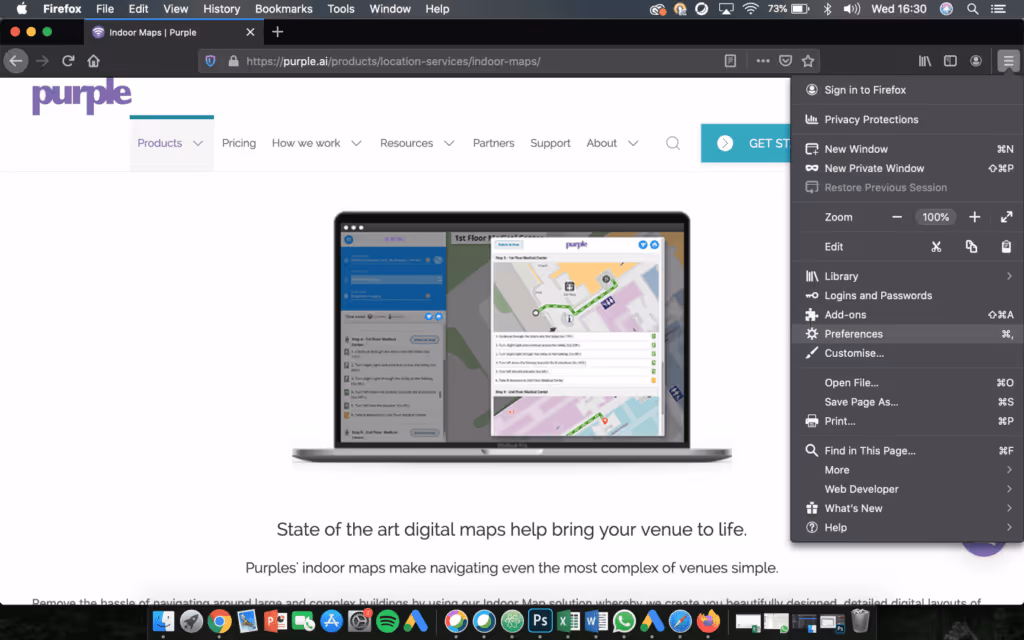Zoom out with the minus button

pos(897,217)
